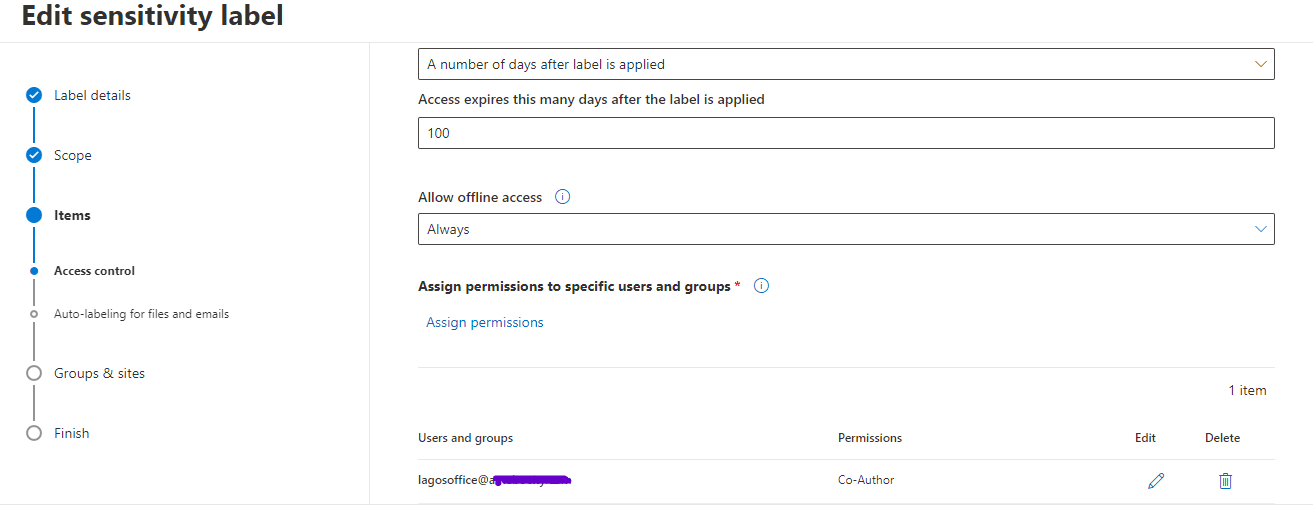Image resolution: width=1313 pixels, height=513 pixels.
Task: Click the Groups & sites step circle
Action: [x=34, y=373]
